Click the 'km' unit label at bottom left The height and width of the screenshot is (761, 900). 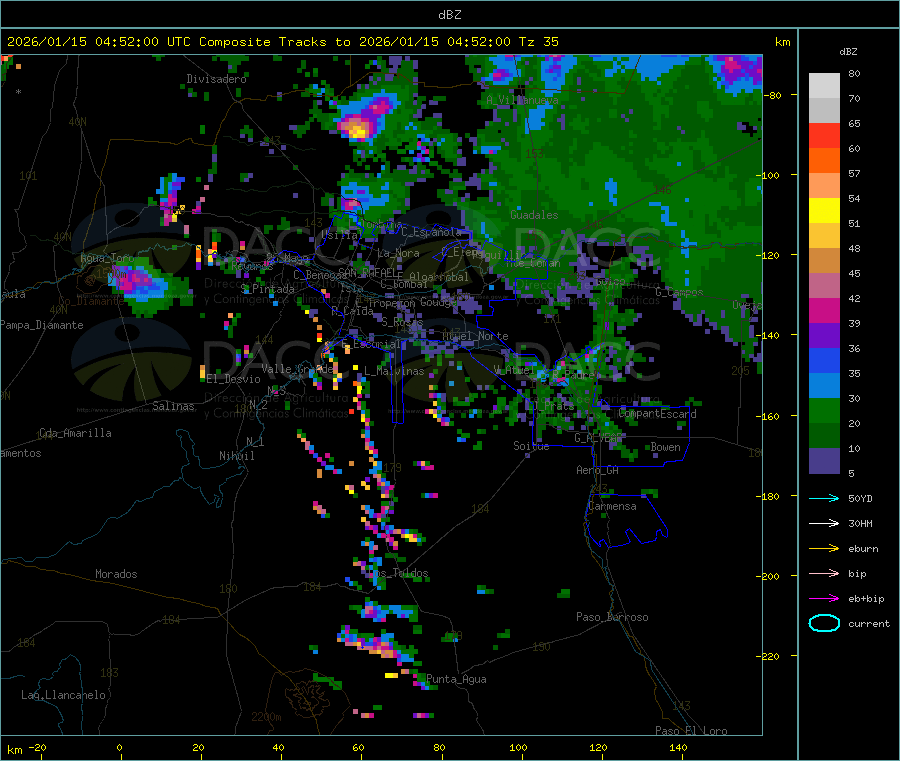[14, 750]
